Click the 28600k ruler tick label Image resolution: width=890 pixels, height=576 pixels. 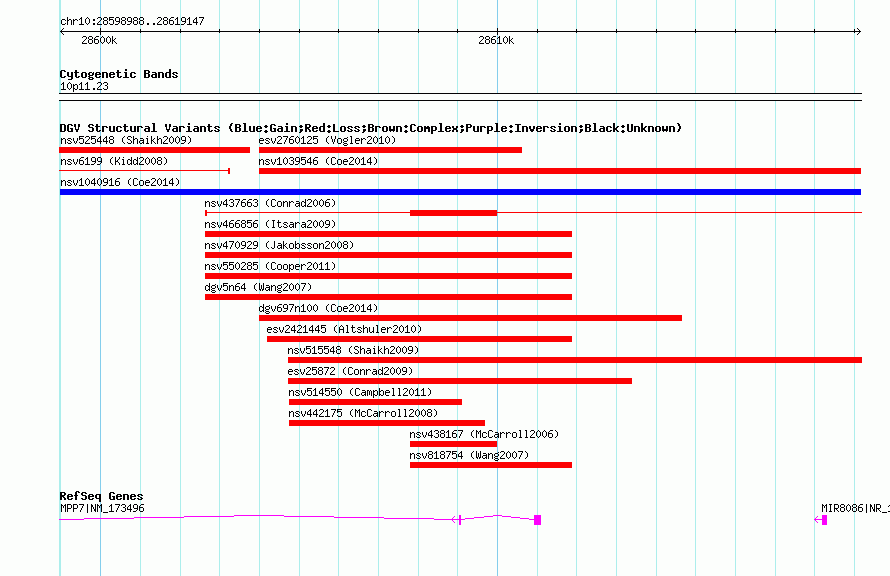[99, 40]
